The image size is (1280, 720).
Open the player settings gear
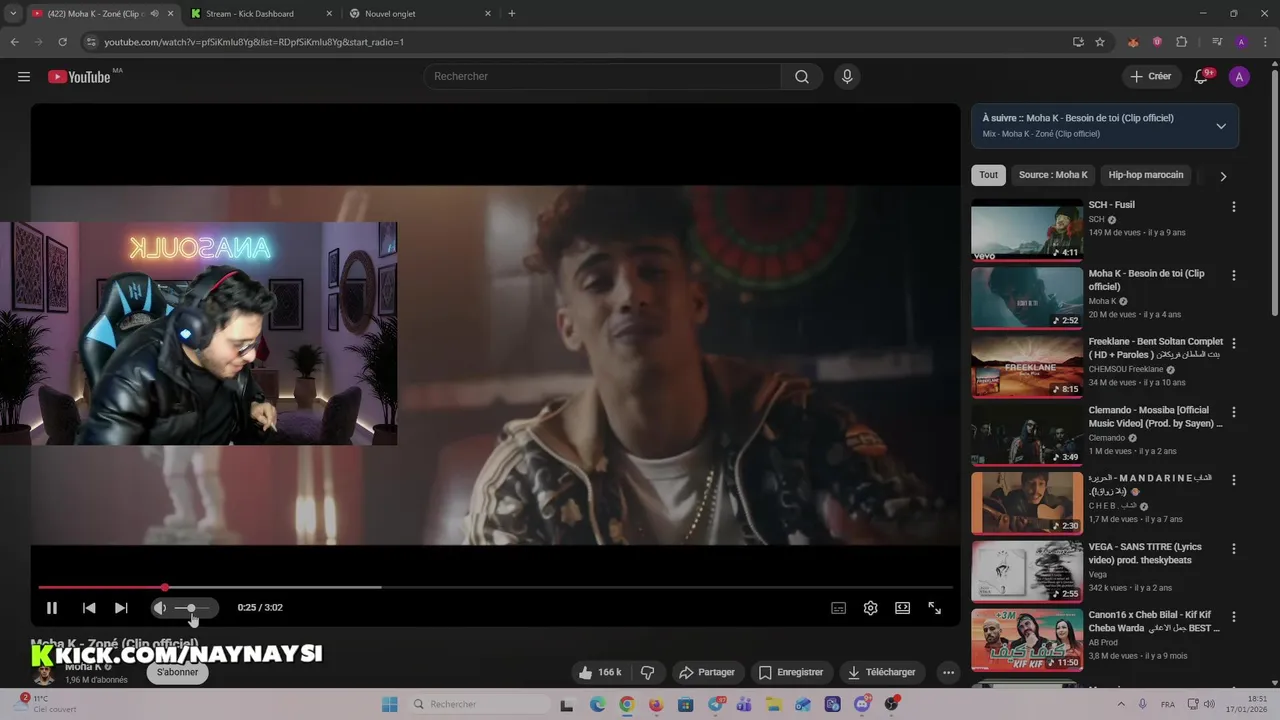870,608
